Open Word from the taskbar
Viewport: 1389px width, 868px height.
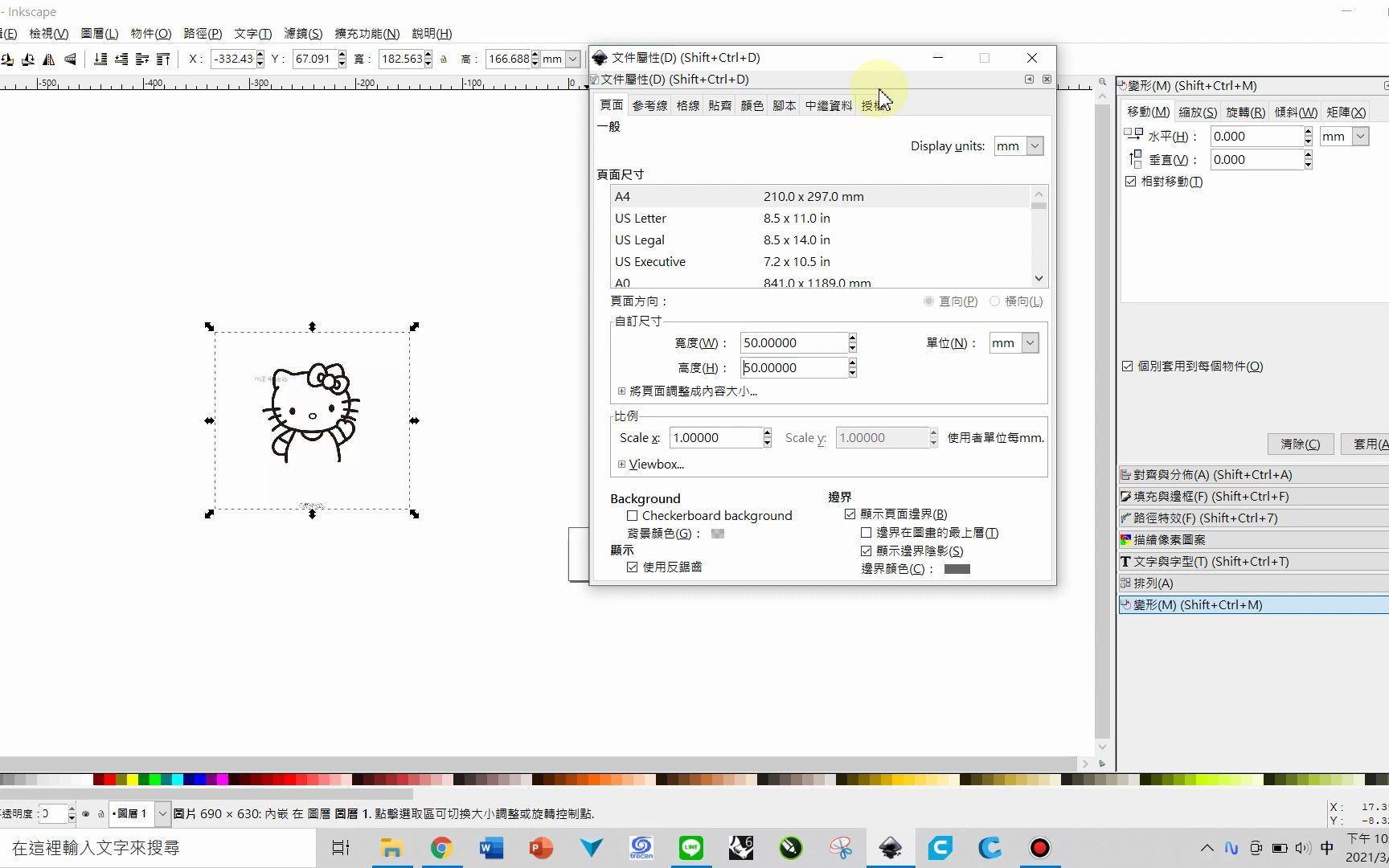pyautogui.click(x=491, y=848)
